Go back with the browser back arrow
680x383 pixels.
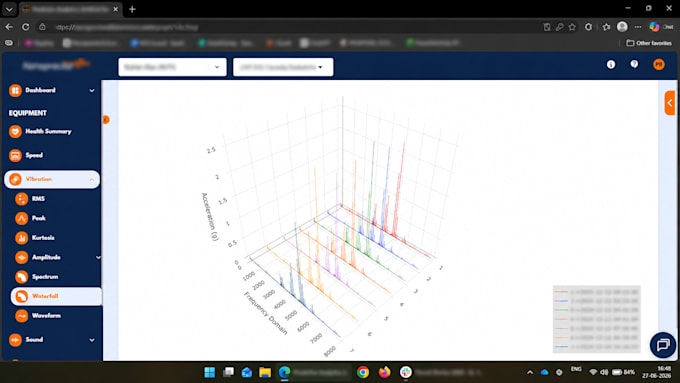click(9, 27)
